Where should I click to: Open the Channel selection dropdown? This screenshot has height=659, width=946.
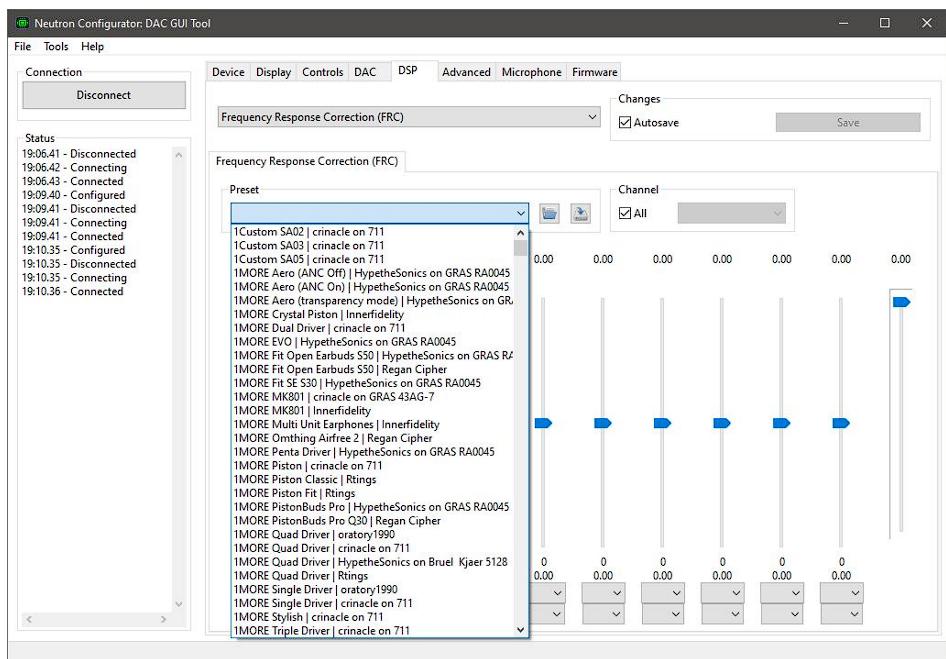(731, 213)
